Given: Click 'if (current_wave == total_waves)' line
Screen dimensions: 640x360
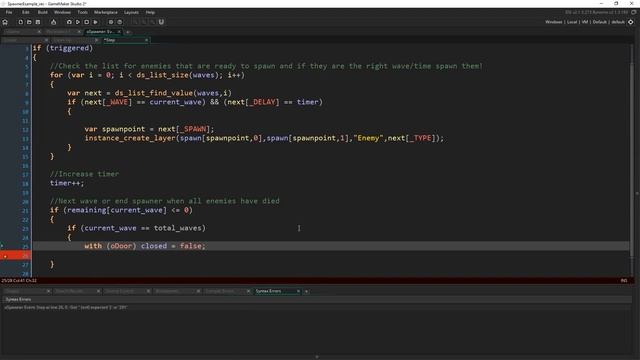Looking at the screenshot, I should [136, 228].
